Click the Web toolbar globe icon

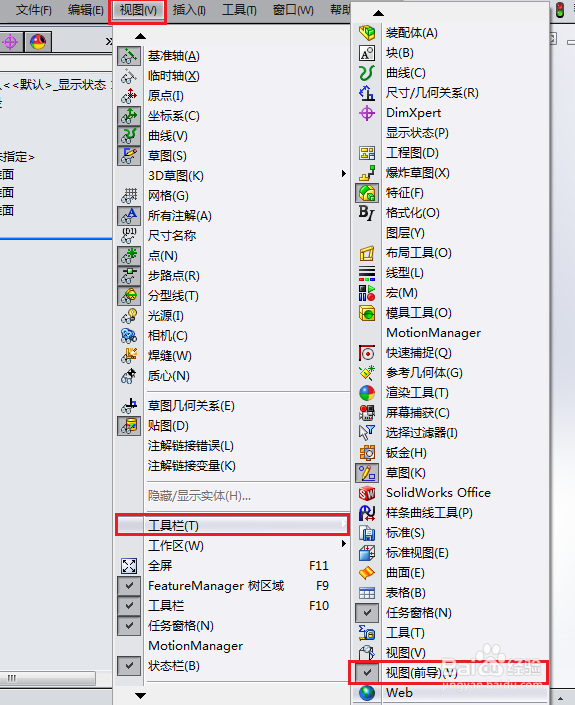coord(367,693)
